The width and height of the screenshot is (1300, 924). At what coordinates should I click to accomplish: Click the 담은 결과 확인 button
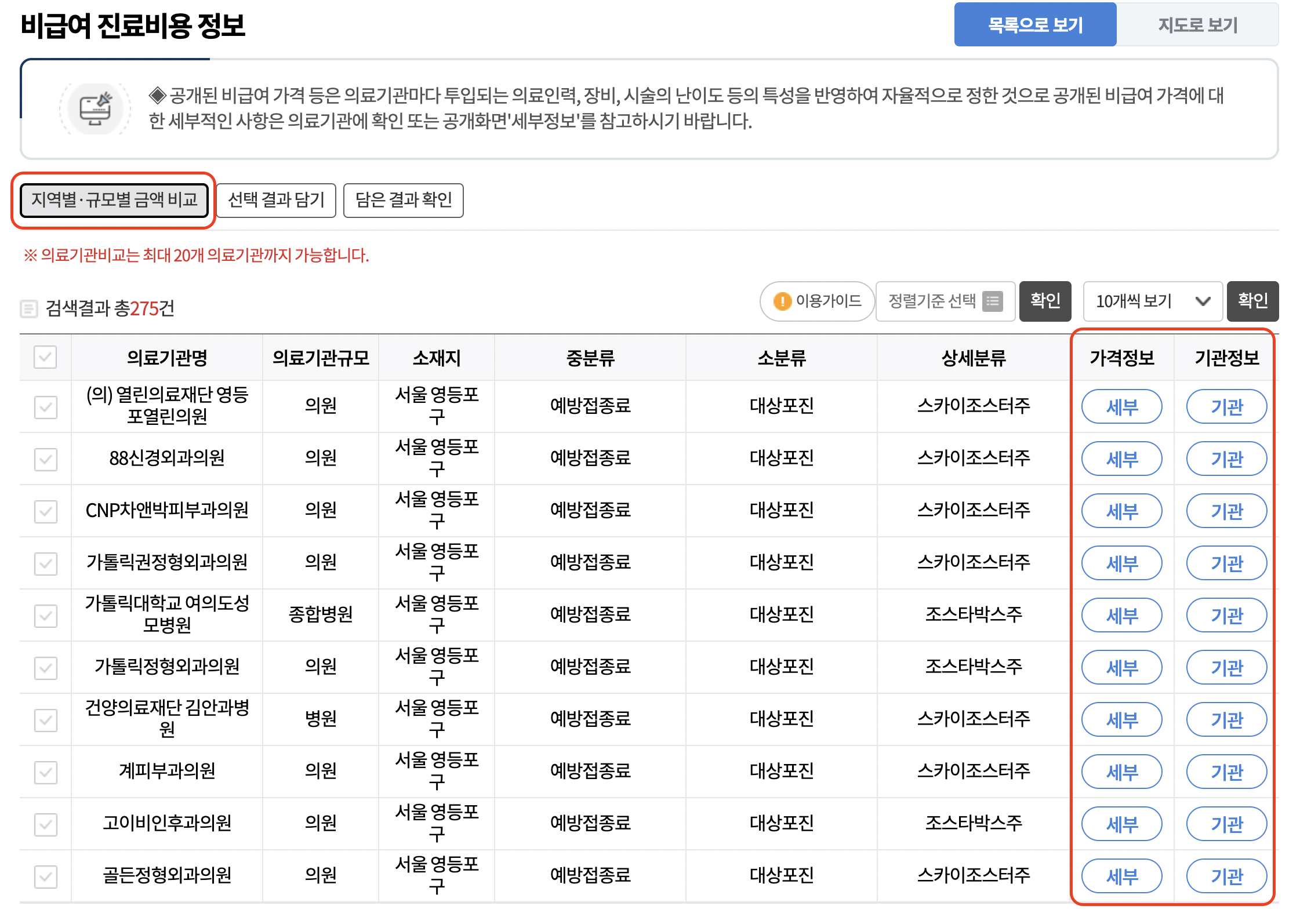404,200
